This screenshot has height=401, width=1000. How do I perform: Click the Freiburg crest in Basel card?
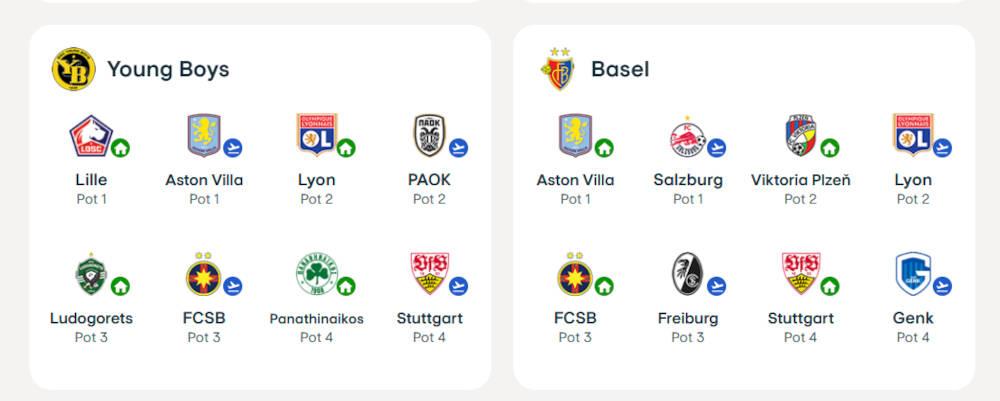tap(688, 273)
